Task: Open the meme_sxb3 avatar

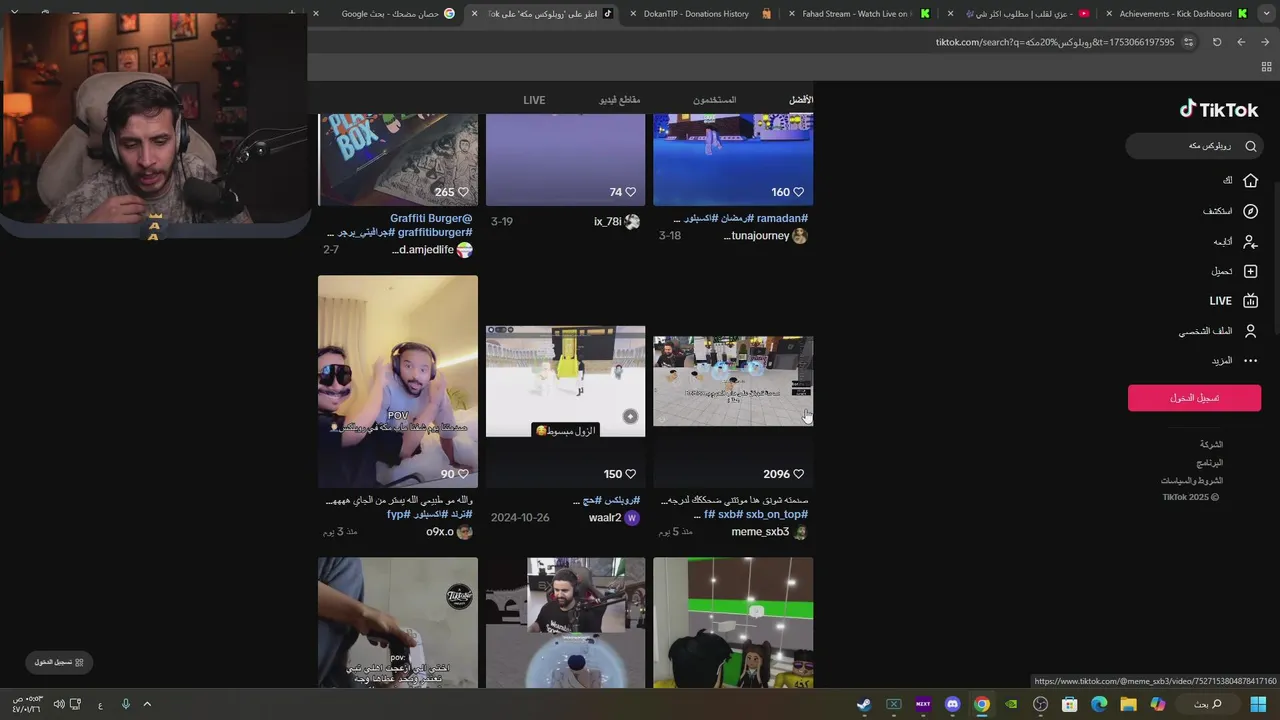Action: tap(800, 532)
